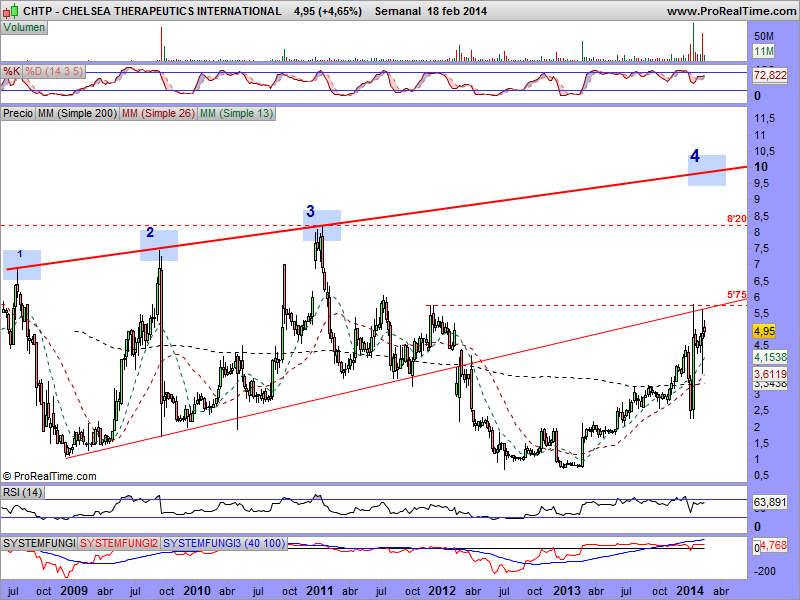The width and height of the screenshot is (800, 600).
Task: Click the MM (Simple 200) moving average label
Action: point(77,113)
